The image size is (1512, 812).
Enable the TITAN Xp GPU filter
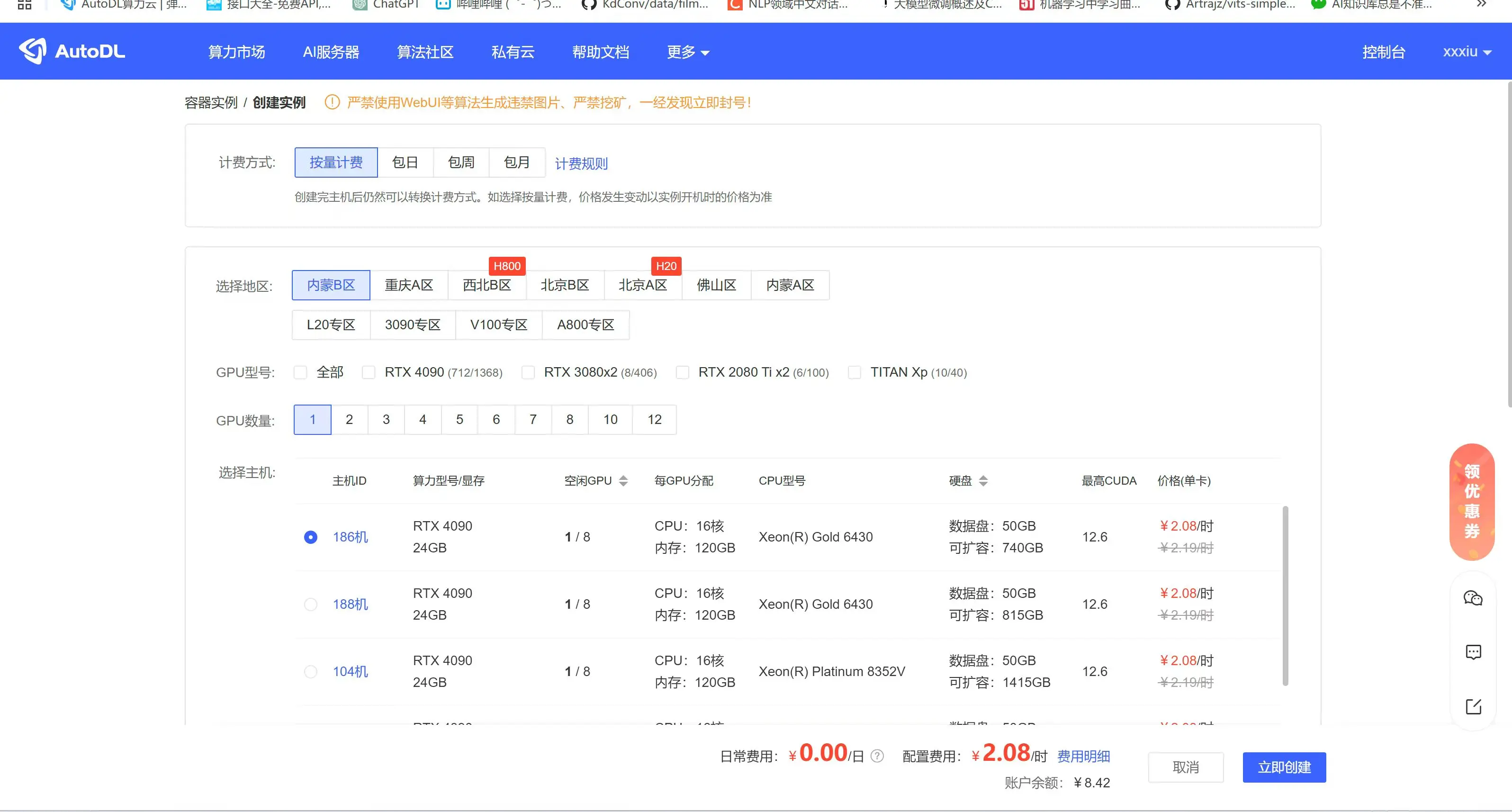855,372
